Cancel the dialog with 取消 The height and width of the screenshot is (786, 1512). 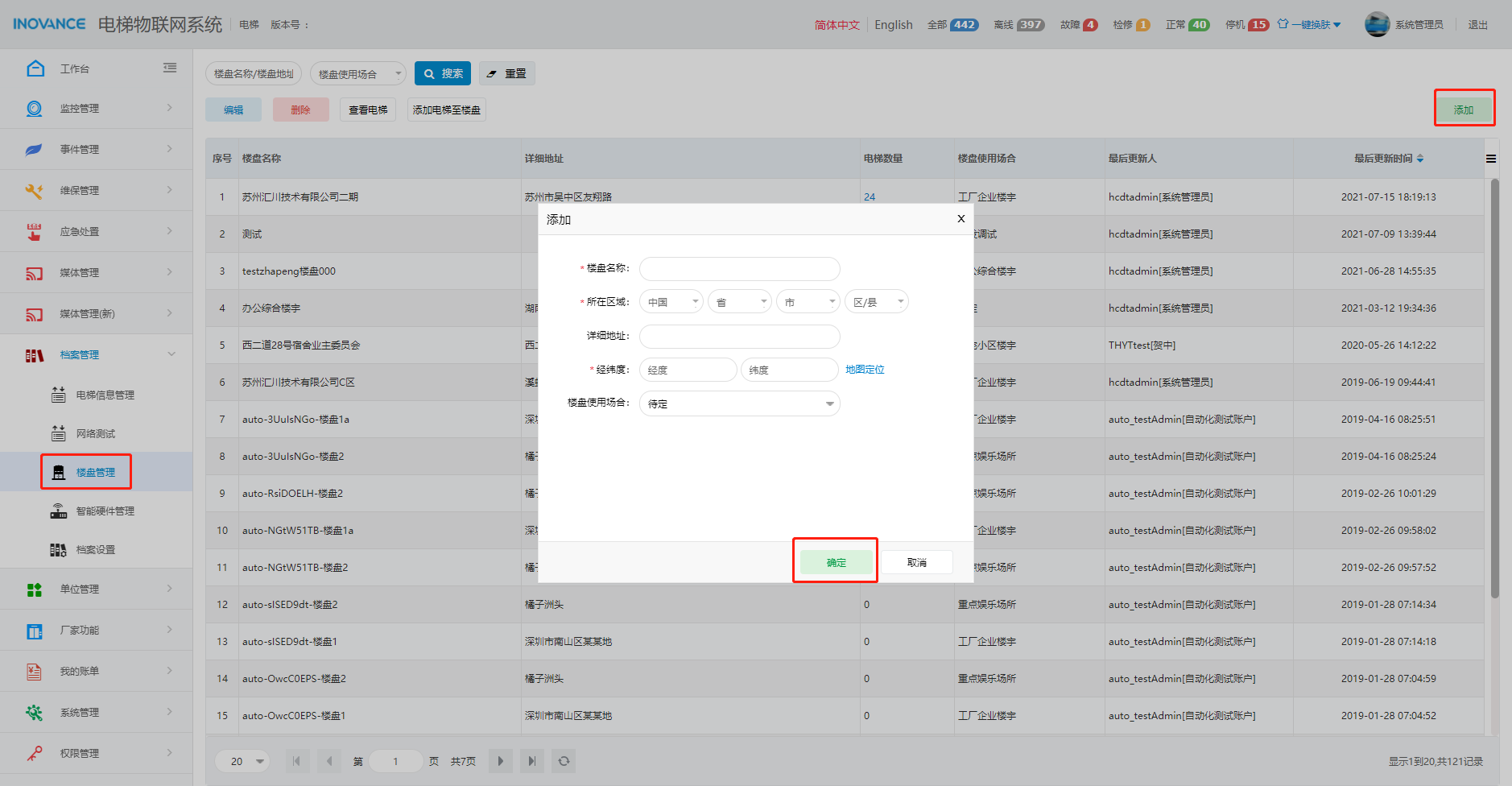(917, 562)
